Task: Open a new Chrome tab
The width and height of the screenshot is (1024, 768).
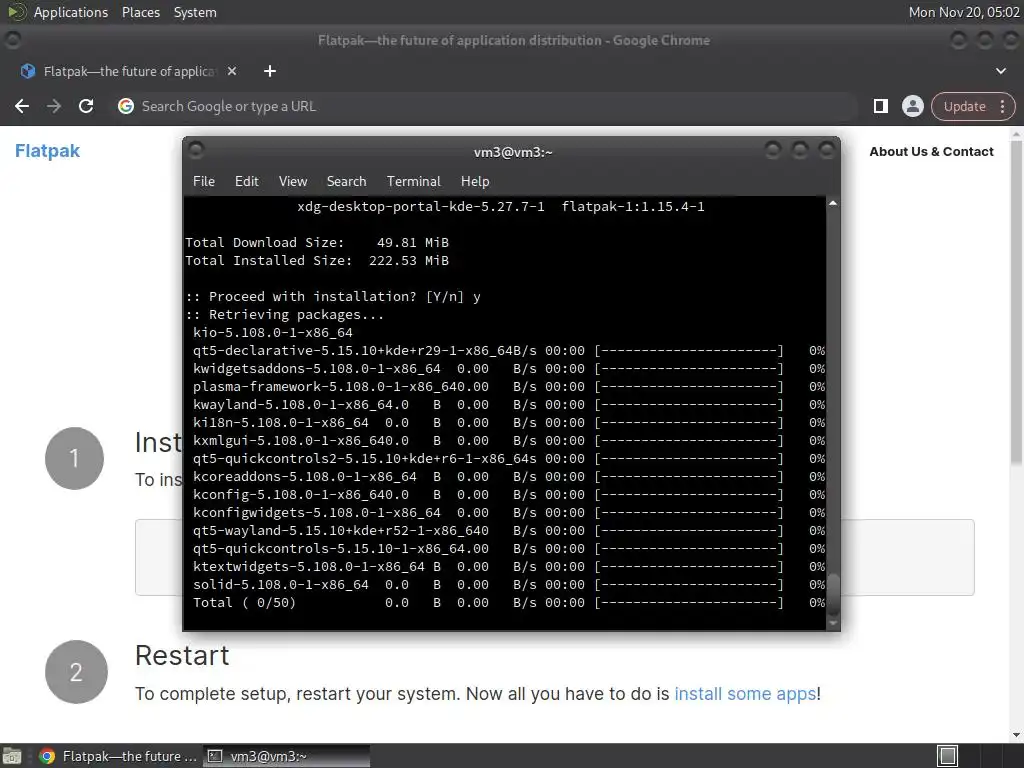Action: 270,71
